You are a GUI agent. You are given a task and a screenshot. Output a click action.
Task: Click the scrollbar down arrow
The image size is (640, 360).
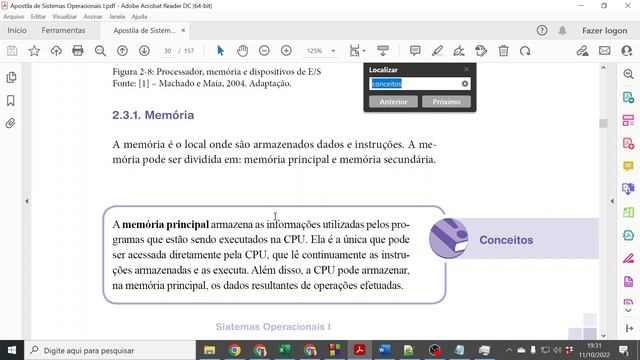603,336
